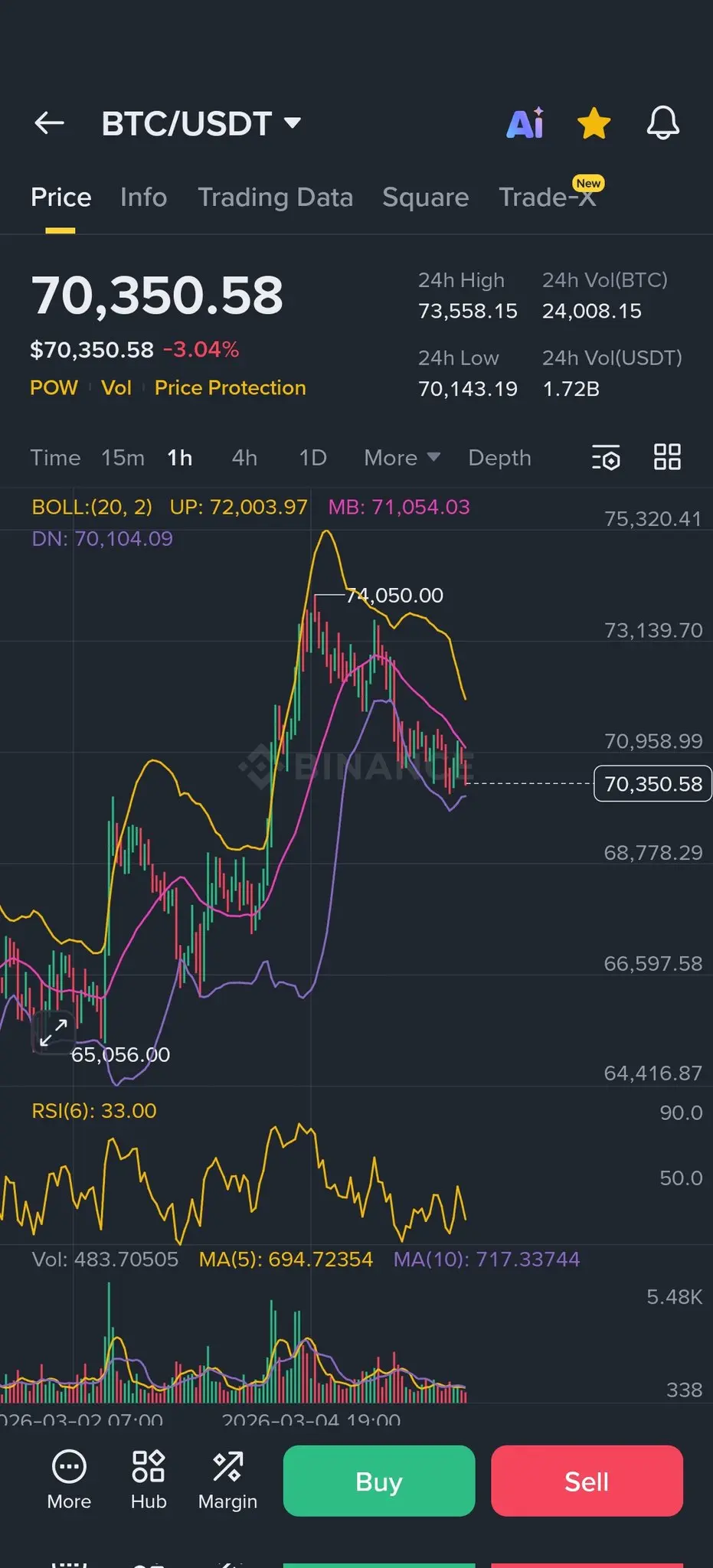Open price alert bell icon
Screen dimensions: 713x1568
click(662, 123)
